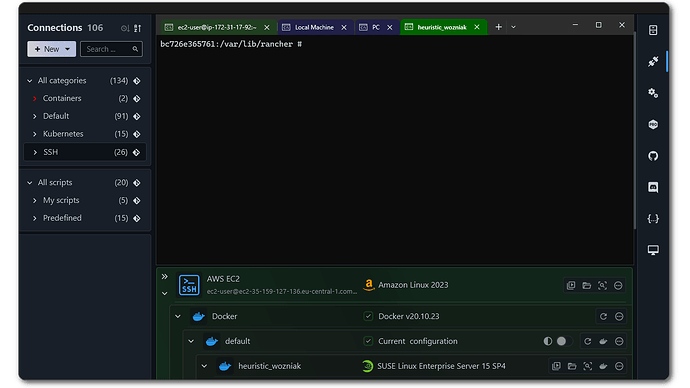Open the GitHub icon in right sidebar
690x388 pixels.
pyautogui.click(x=653, y=156)
